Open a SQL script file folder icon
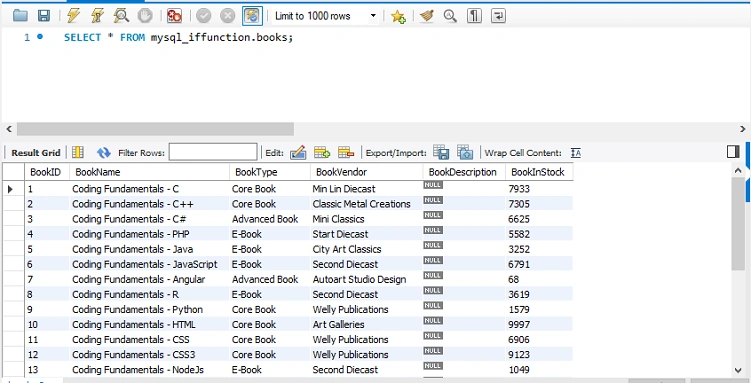Viewport: 751px width, 383px height. (20, 16)
